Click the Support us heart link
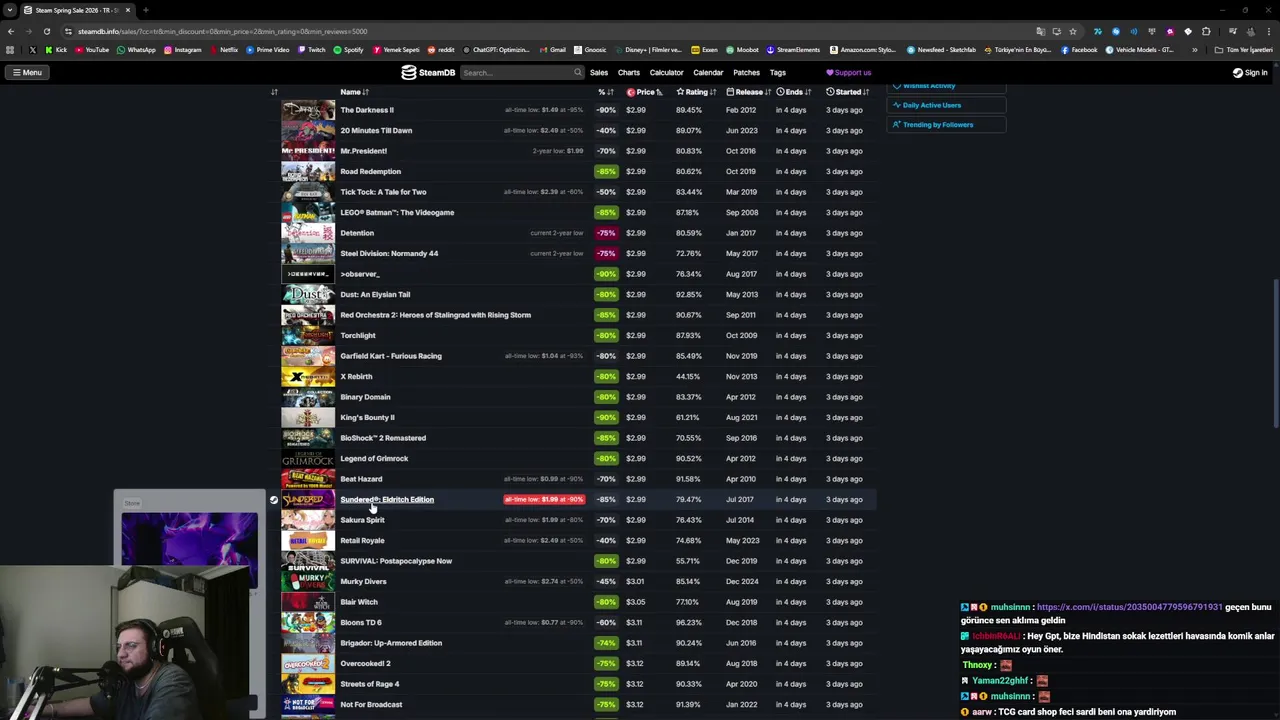 (848, 72)
